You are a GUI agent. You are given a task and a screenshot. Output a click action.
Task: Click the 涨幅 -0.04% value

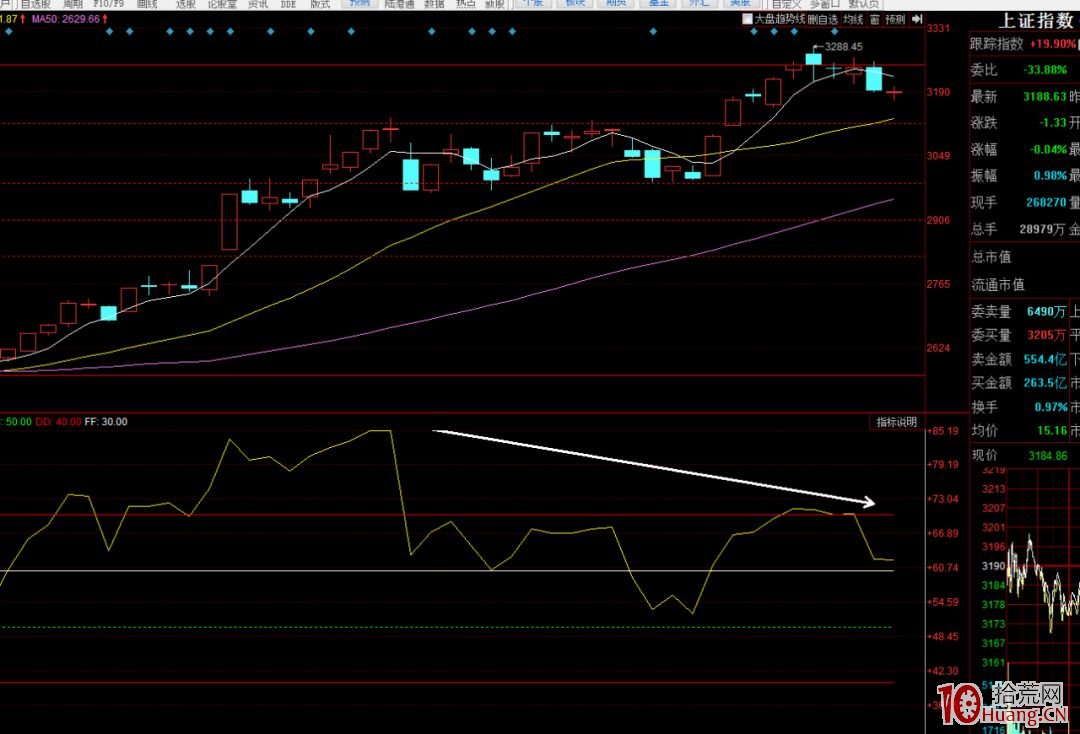coord(1048,149)
